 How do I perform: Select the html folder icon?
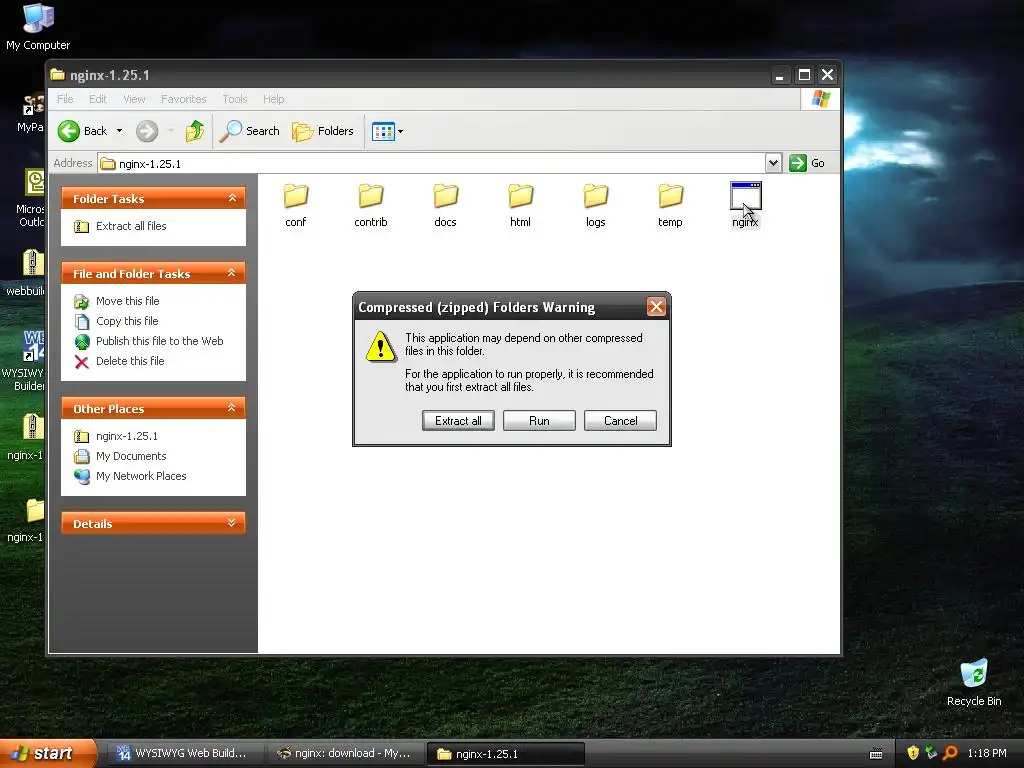click(520, 195)
